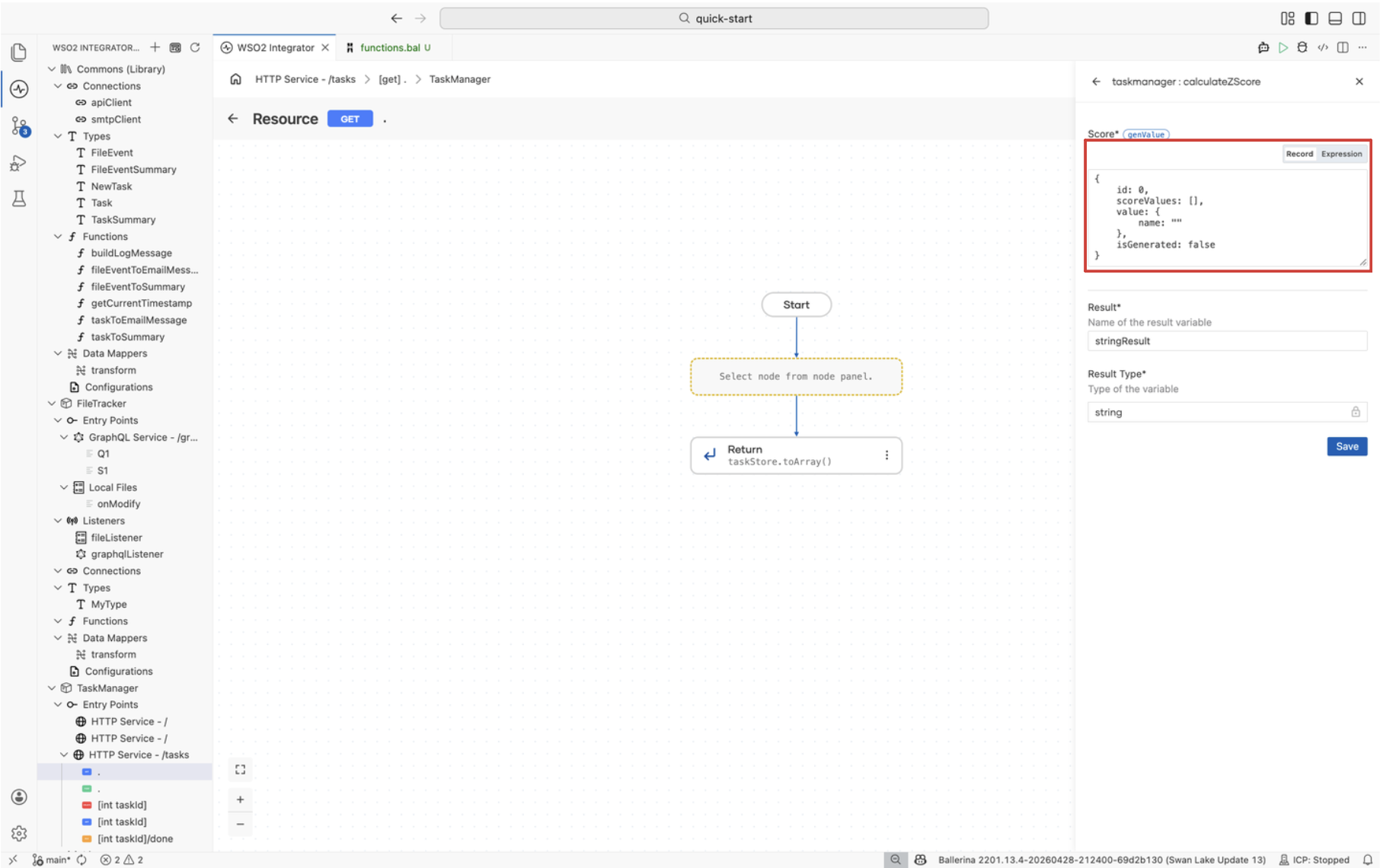Select the [int taskId]/done resource

136,839
